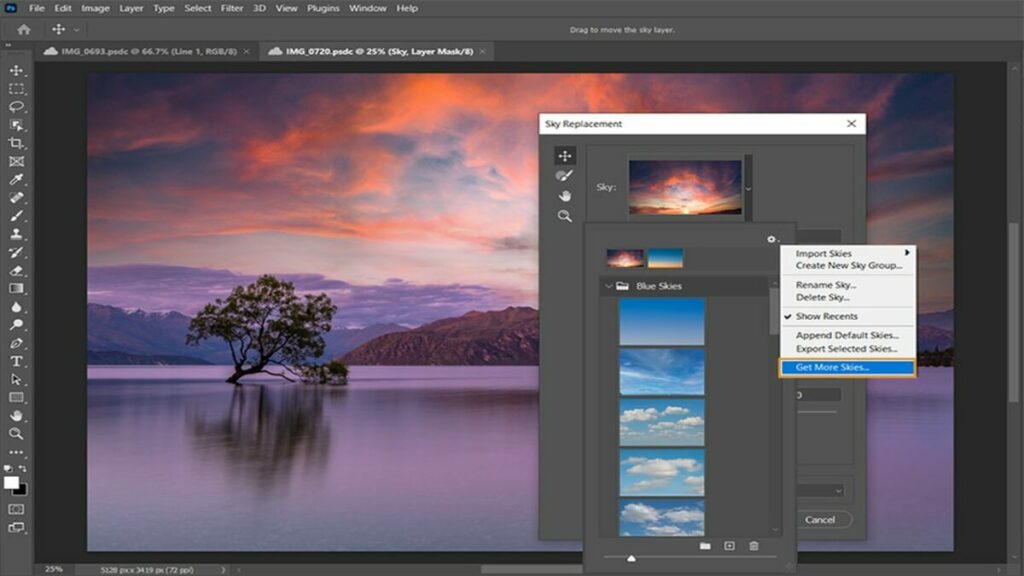Collapse the Blue Skies group

coord(610,285)
